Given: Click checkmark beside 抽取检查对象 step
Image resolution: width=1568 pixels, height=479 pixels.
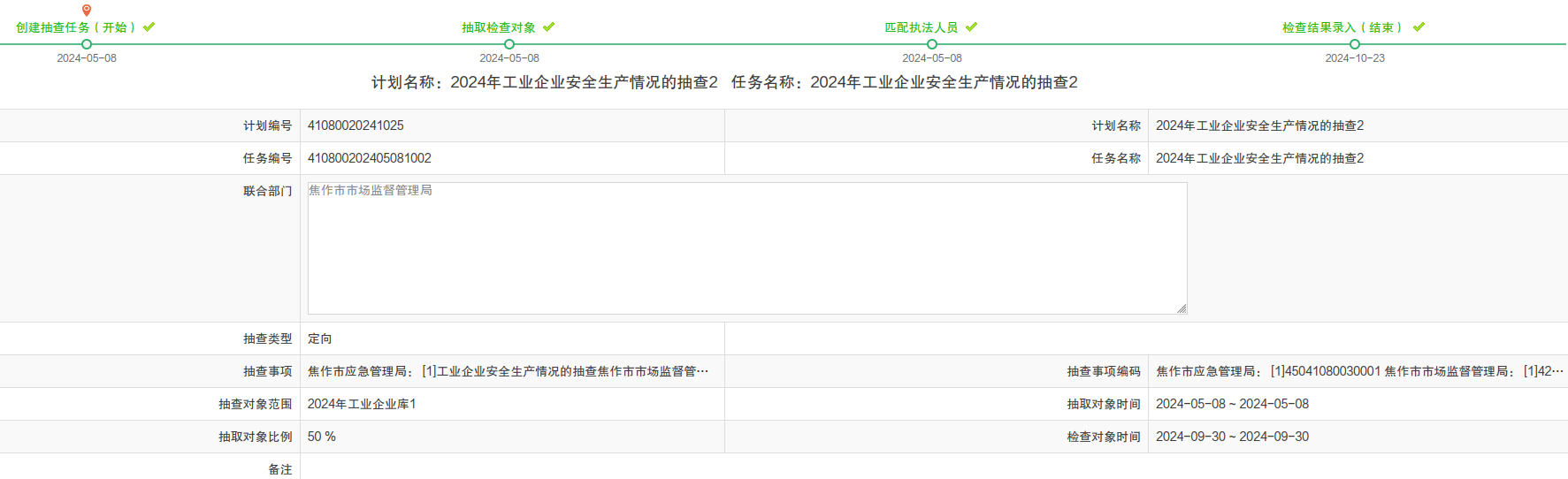Looking at the screenshot, I should 548,27.
